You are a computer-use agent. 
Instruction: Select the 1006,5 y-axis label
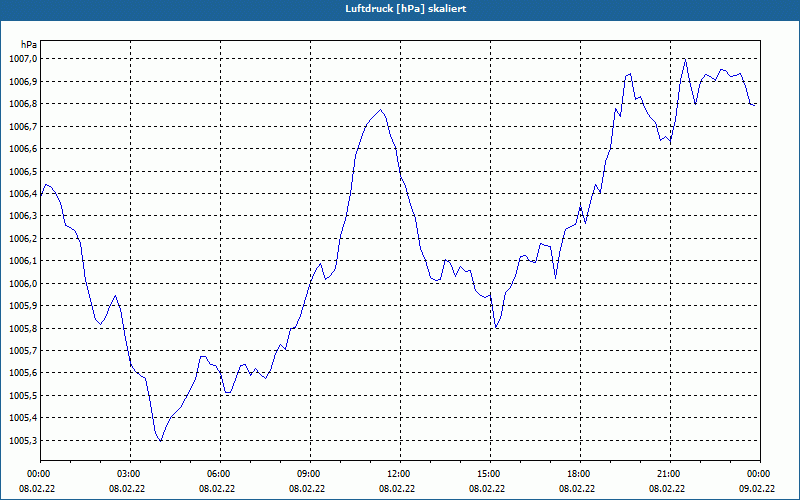pos(23,171)
